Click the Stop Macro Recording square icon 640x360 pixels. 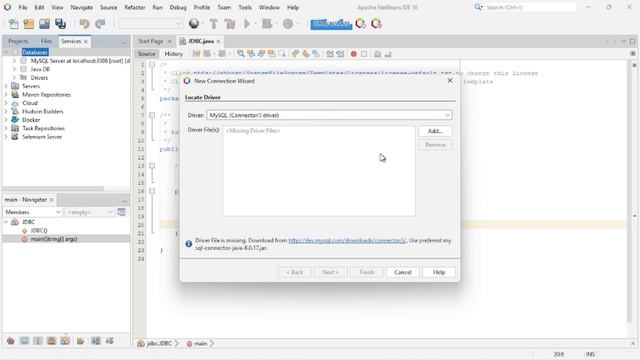(364, 54)
